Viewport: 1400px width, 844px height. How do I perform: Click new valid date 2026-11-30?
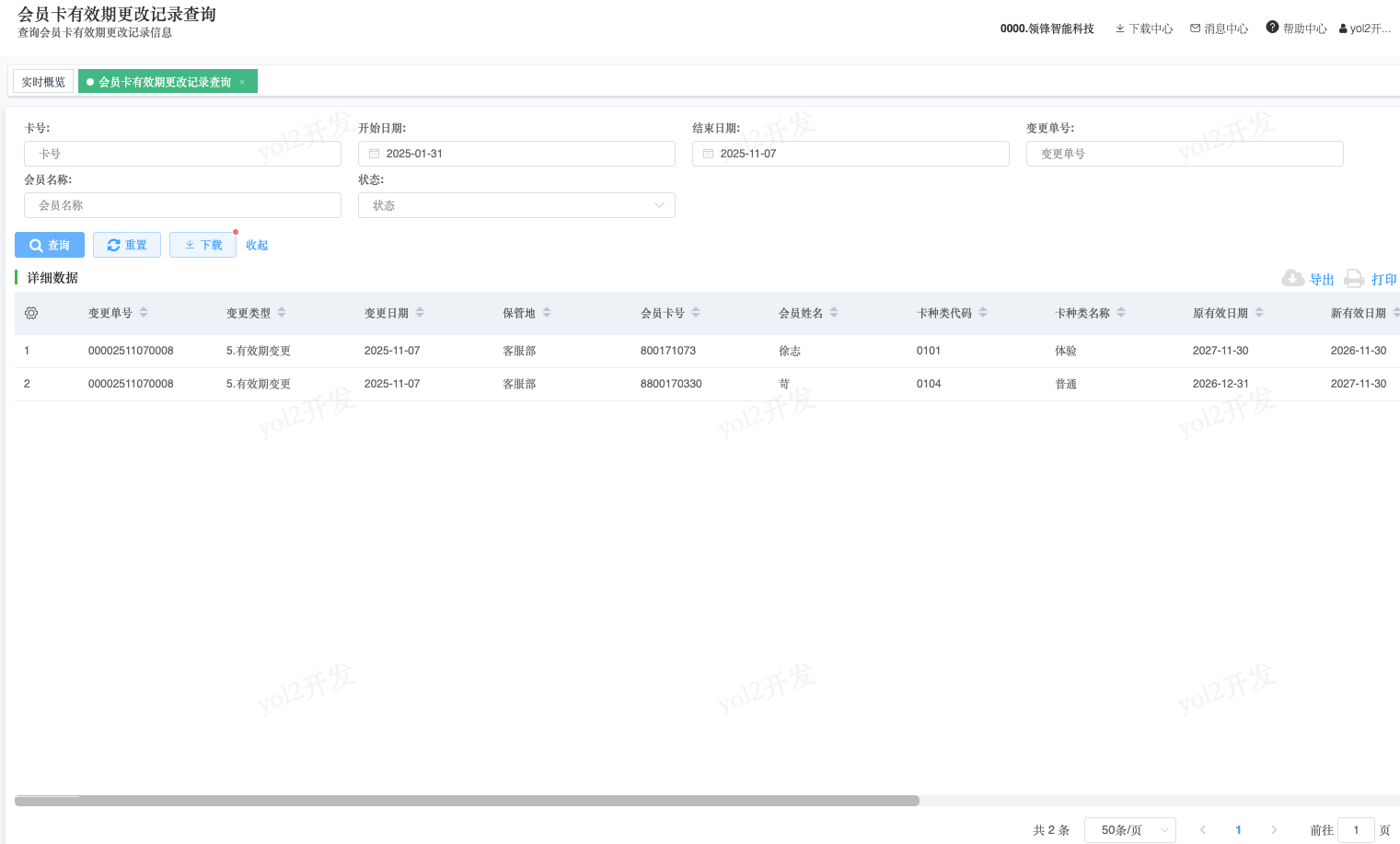pos(1359,351)
